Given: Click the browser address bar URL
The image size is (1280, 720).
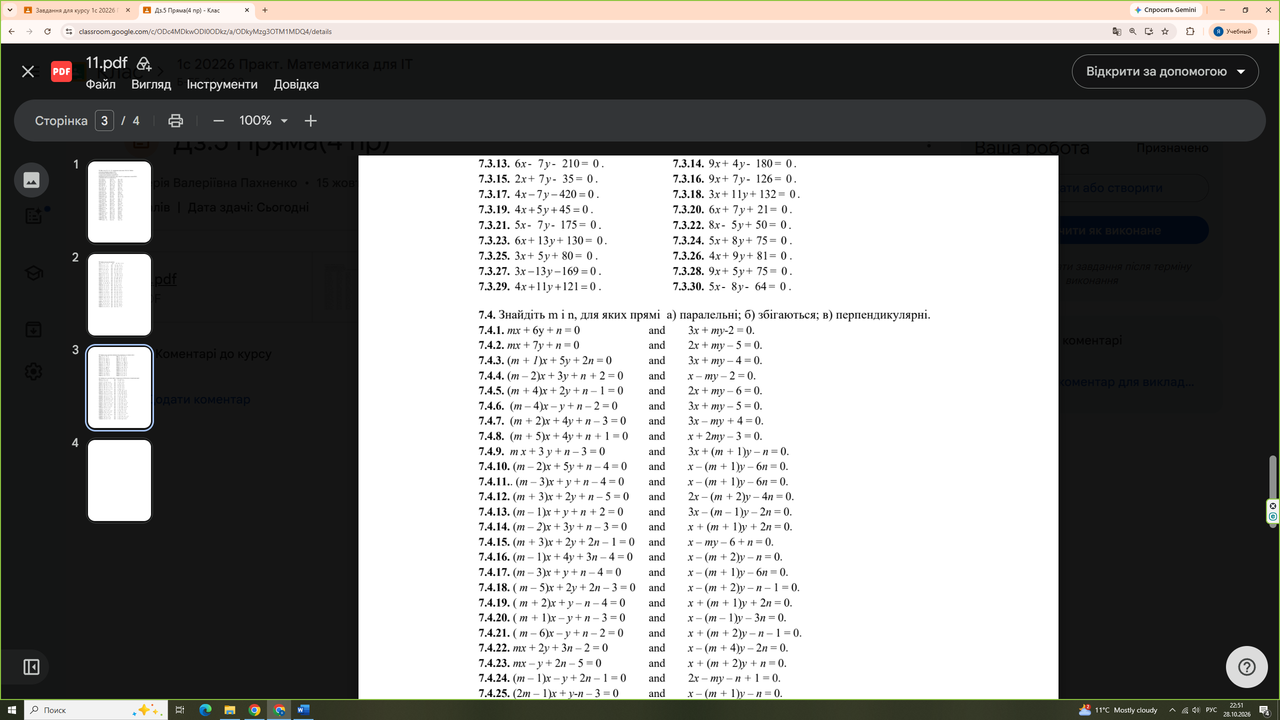Looking at the screenshot, I should (x=205, y=31).
